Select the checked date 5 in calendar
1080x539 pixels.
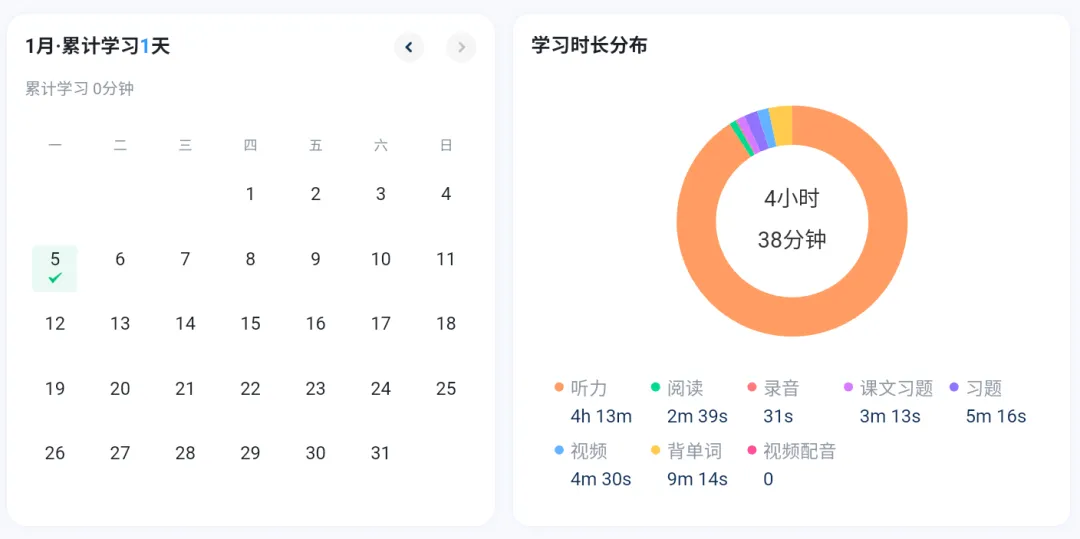(x=55, y=268)
